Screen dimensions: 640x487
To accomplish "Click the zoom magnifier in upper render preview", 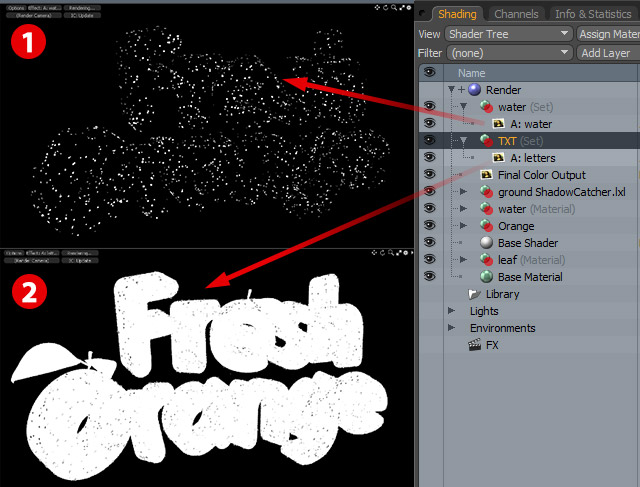I will click(x=393, y=7).
